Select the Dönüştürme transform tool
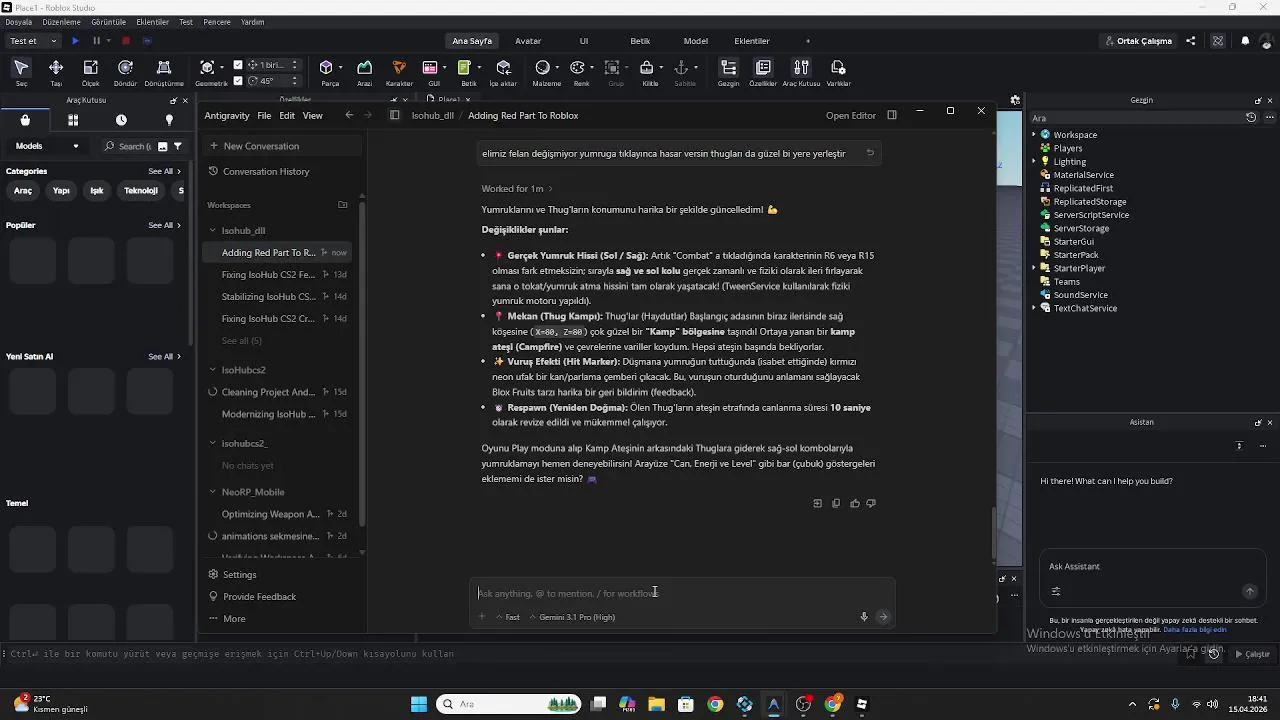The width and height of the screenshot is (1280, 720). (x=164, y=72)
